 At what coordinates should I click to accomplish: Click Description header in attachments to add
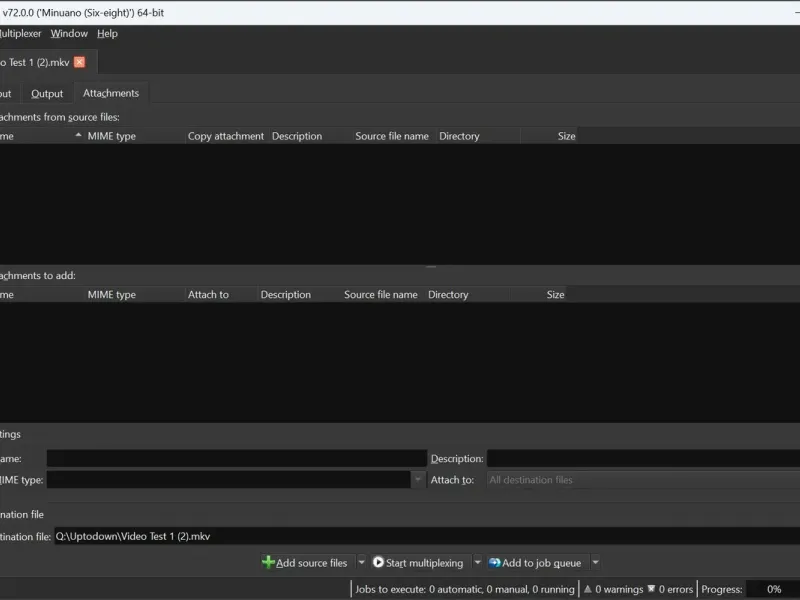tap(285, 295)
